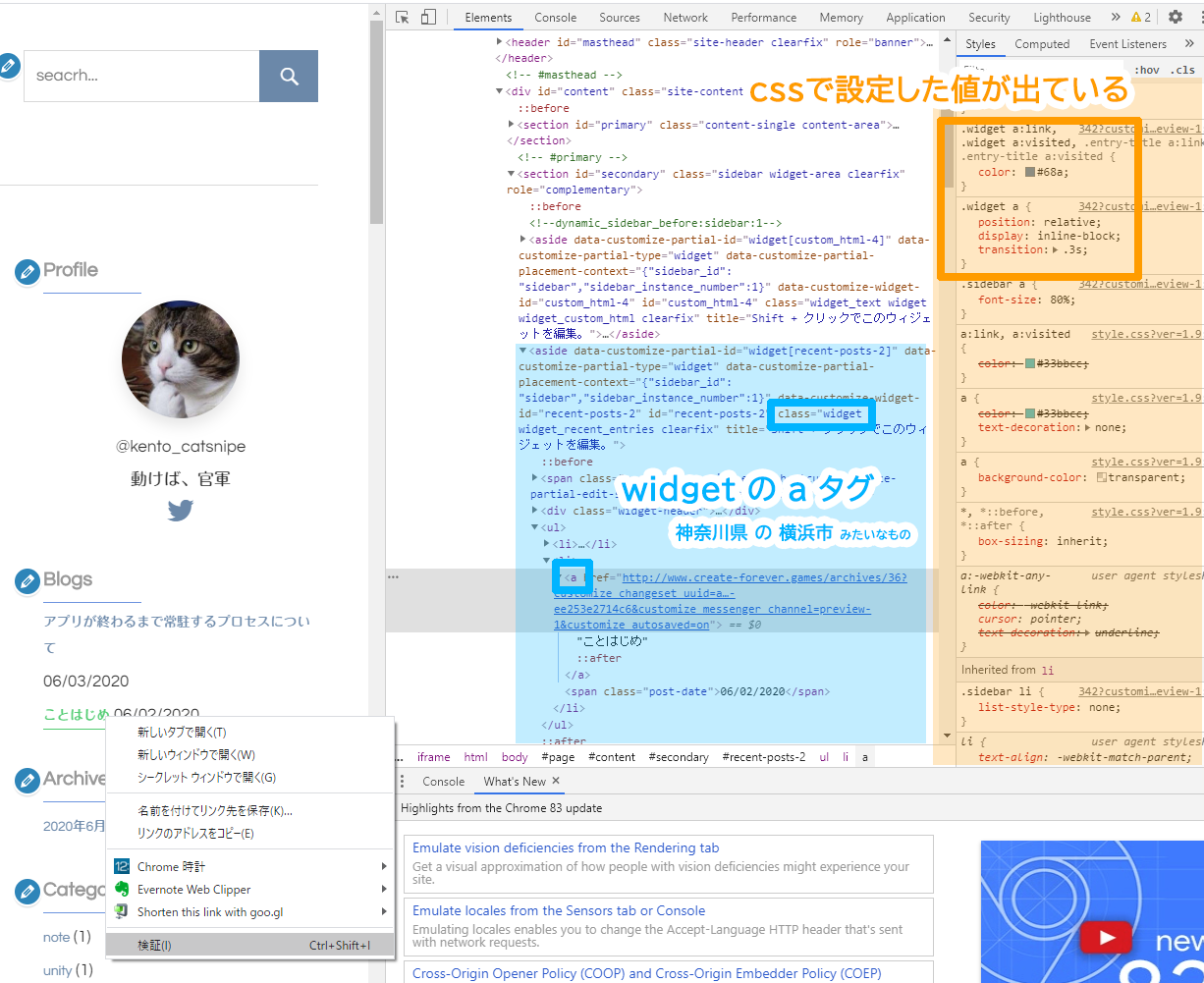Open the transparent background-color swatch

pyautogui.click(x=1102, y=477)
